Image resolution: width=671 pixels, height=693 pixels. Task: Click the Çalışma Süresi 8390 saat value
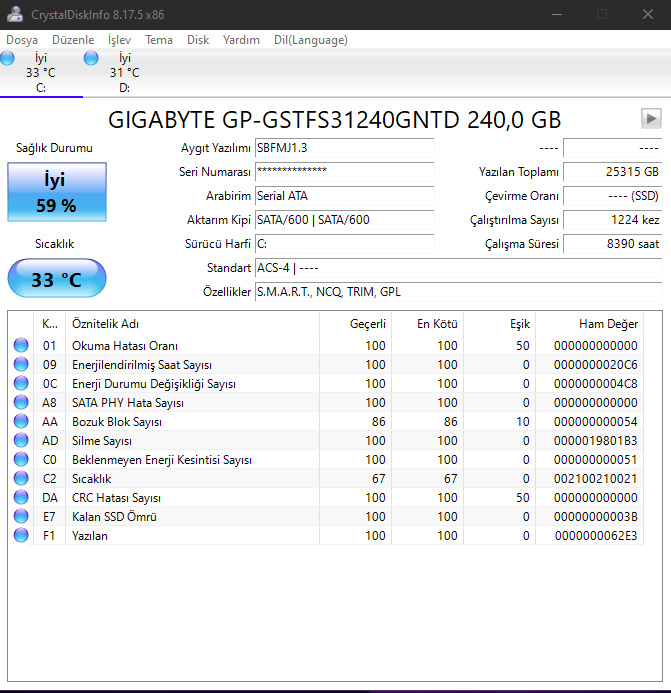tap(613, 244)
